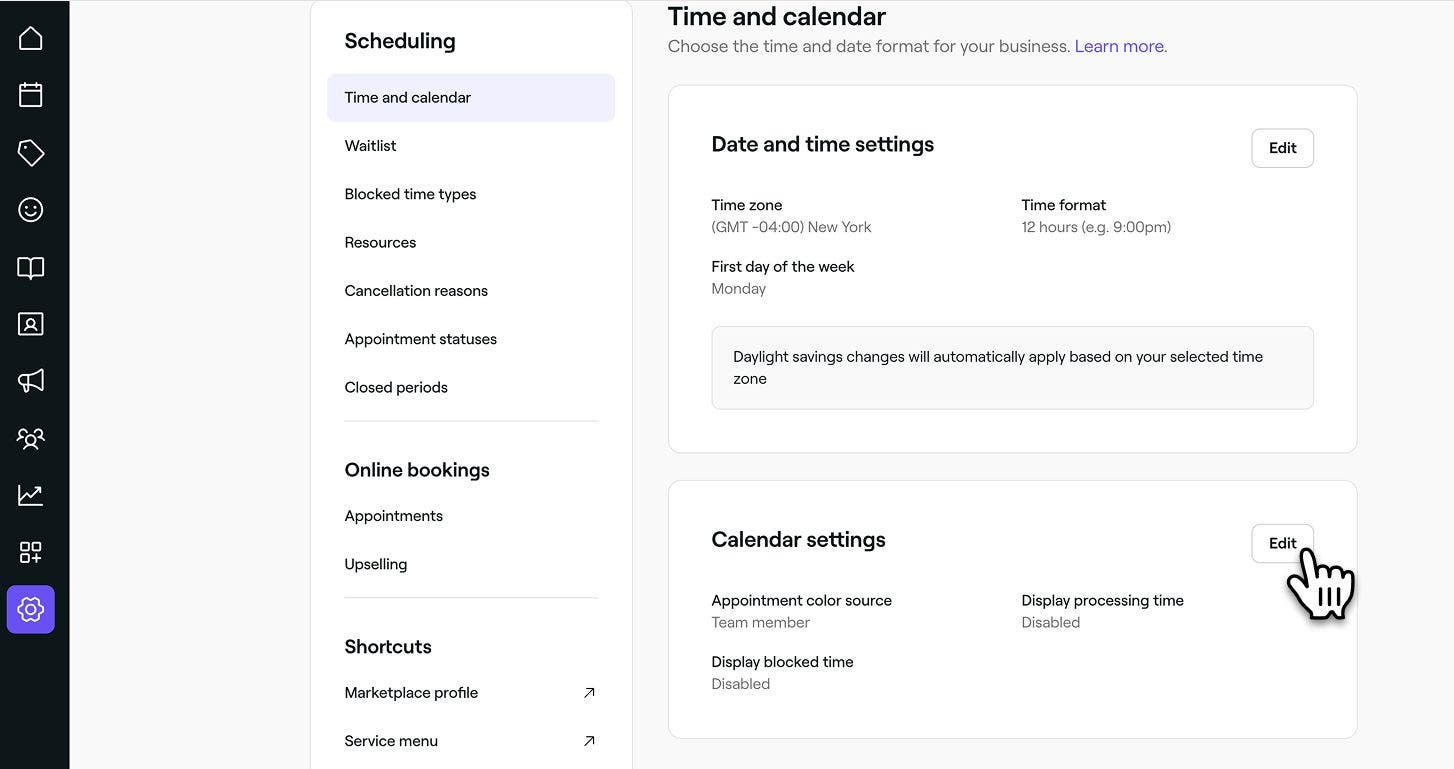Open the Settings gear icon
Viewport: 1454px width, 769px height.
31,609
